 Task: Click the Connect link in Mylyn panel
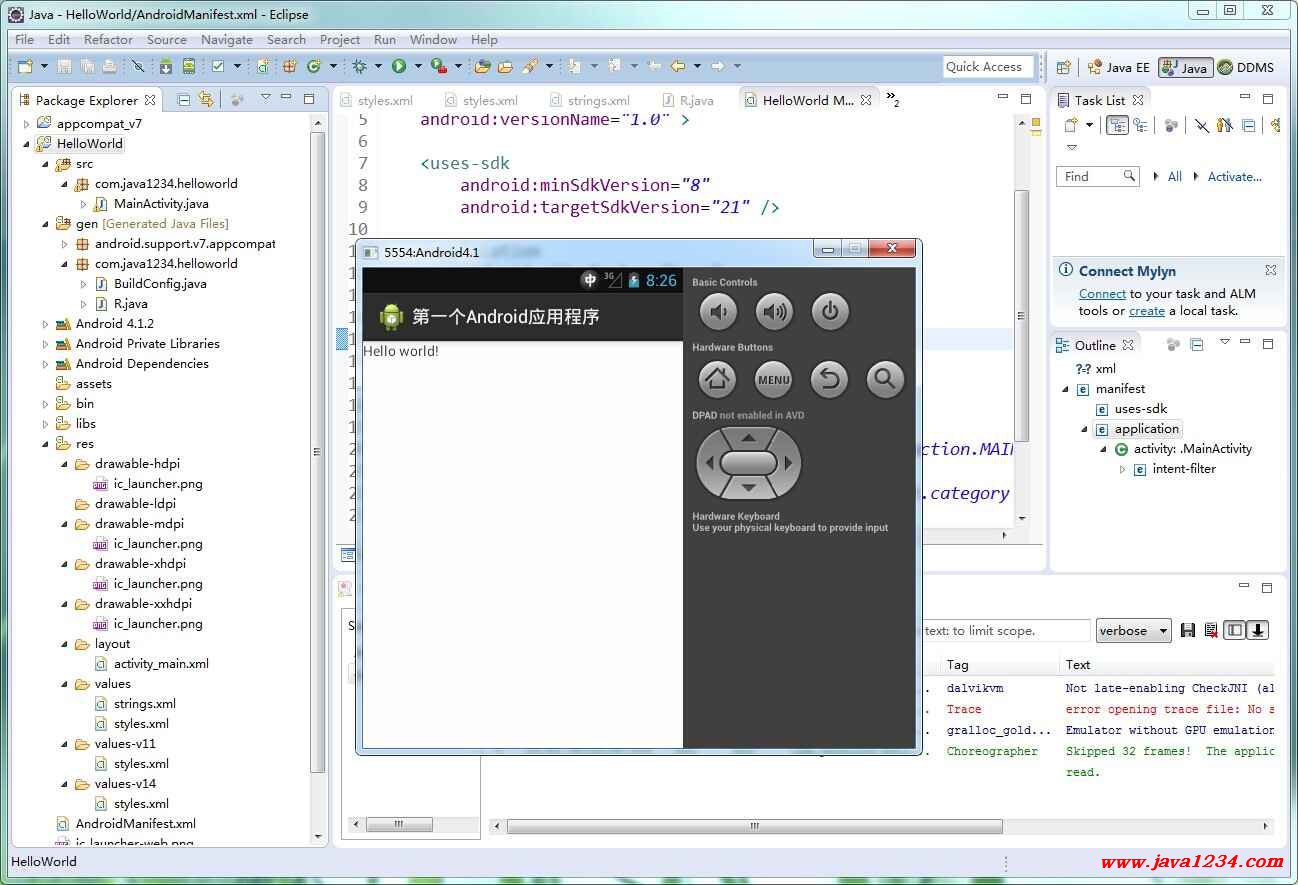1102,294
